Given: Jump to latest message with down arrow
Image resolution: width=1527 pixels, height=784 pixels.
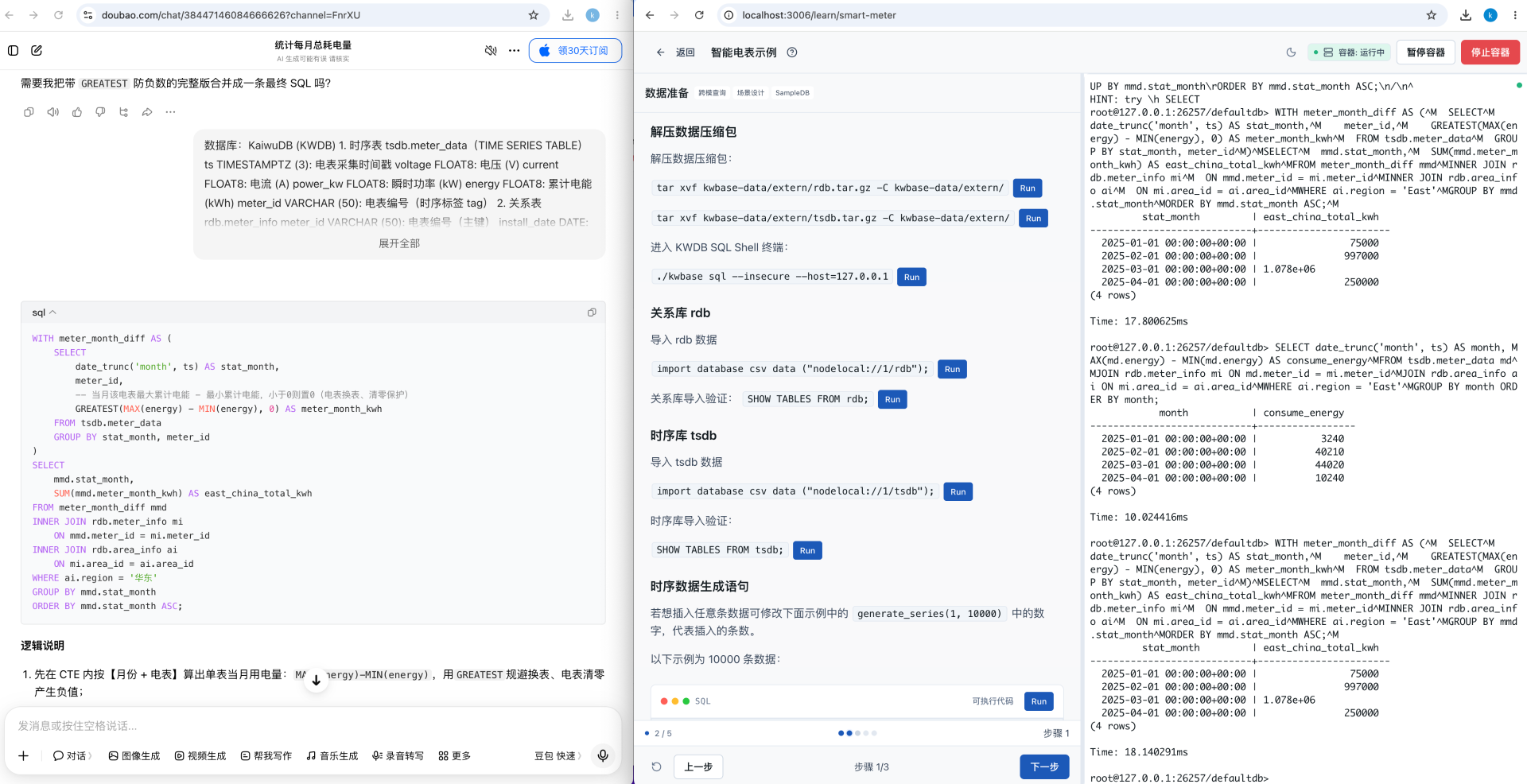Looking at the screenshot, I should pyautogui.click(x=316, y=680).
